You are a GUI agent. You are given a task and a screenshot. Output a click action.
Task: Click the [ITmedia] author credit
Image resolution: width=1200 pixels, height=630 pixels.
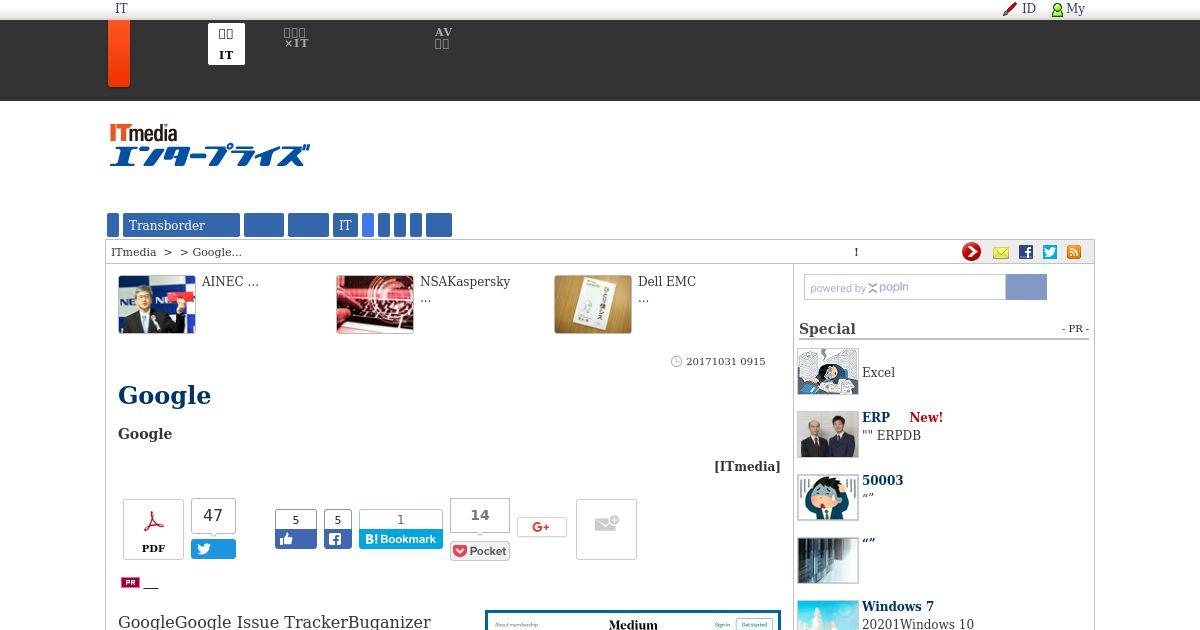coord(747,466)
